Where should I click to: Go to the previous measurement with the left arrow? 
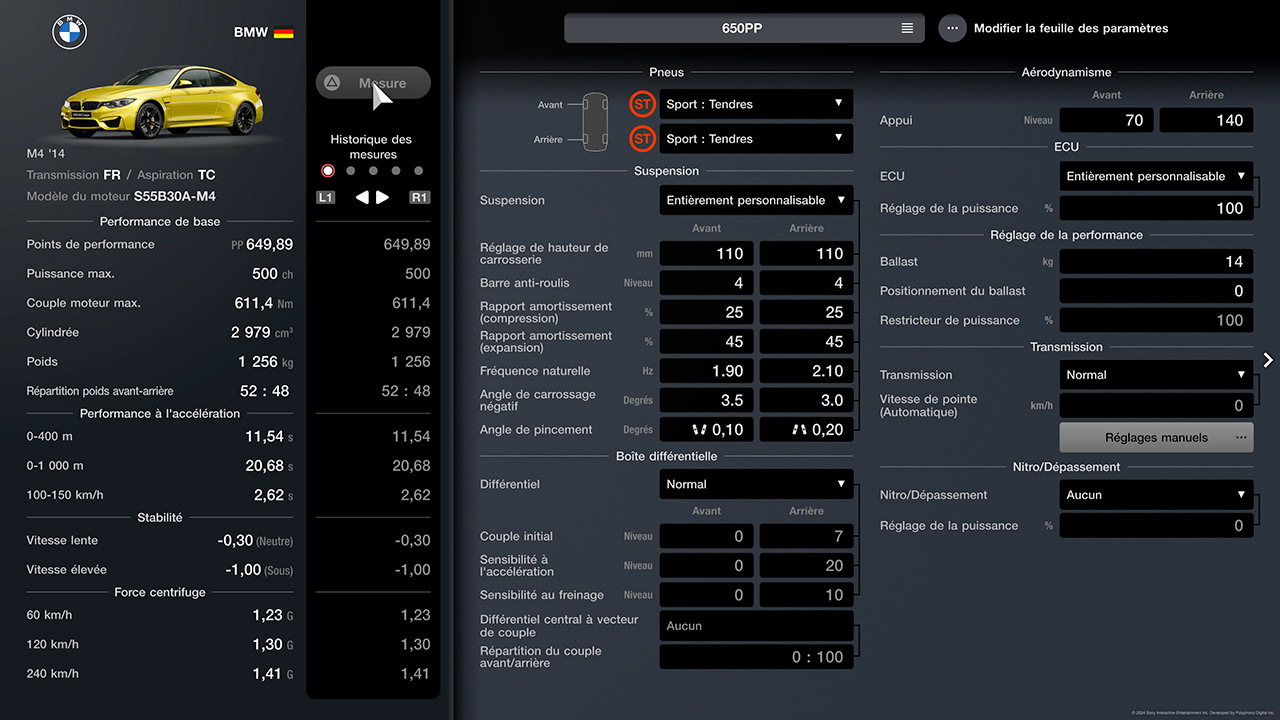pos(362,197)
